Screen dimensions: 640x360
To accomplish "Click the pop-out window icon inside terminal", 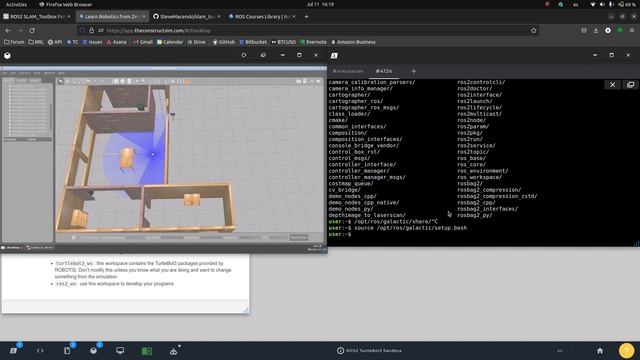I will [x=630, y=84].
